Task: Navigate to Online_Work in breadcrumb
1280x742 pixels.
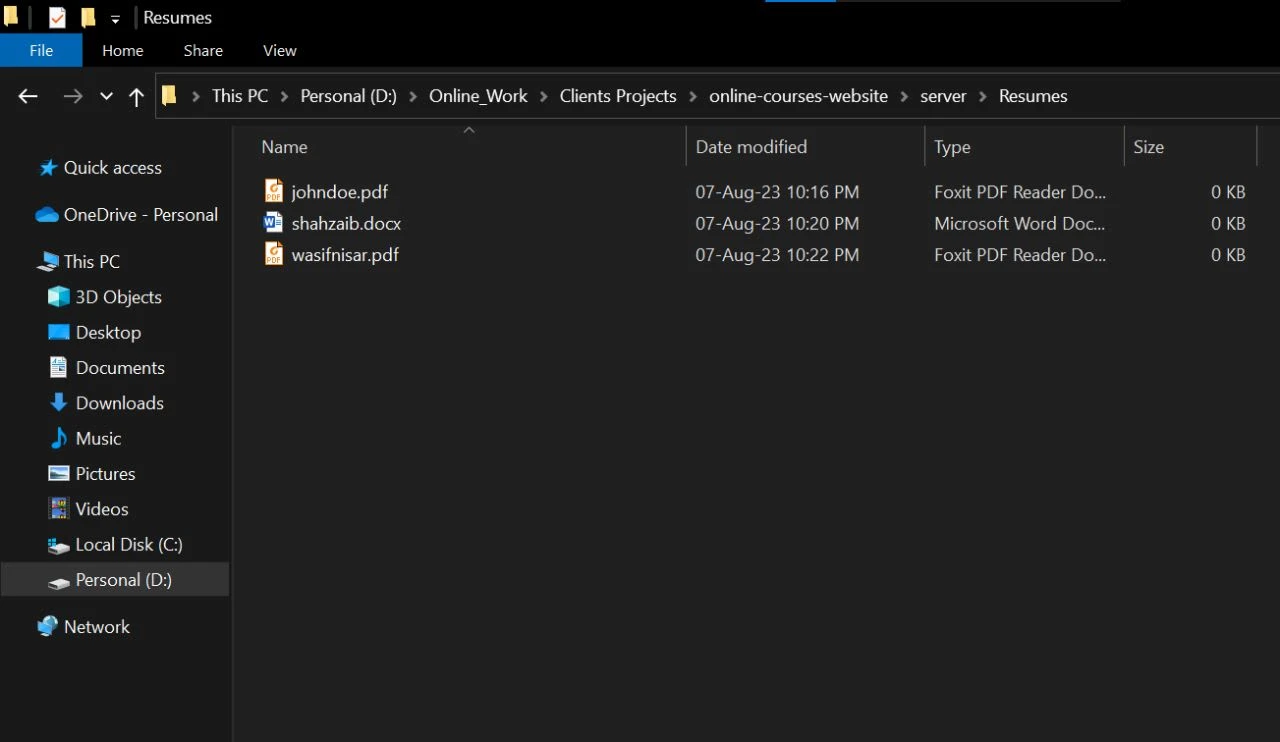Action: tap(478, 96)
